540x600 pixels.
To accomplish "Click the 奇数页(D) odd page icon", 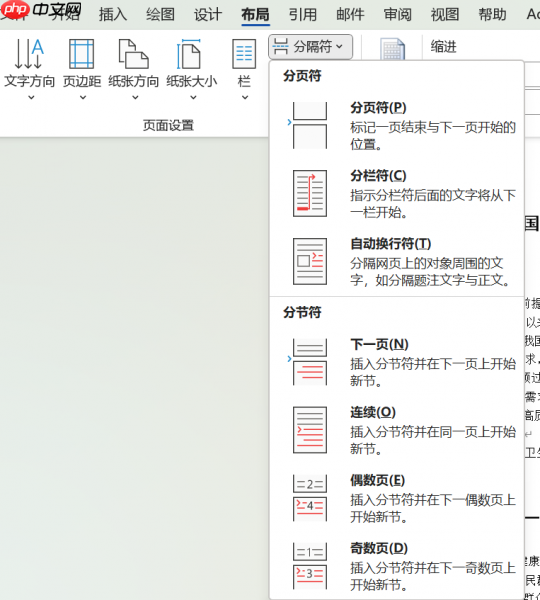I will pyautogui.click(x=310, y=566).
